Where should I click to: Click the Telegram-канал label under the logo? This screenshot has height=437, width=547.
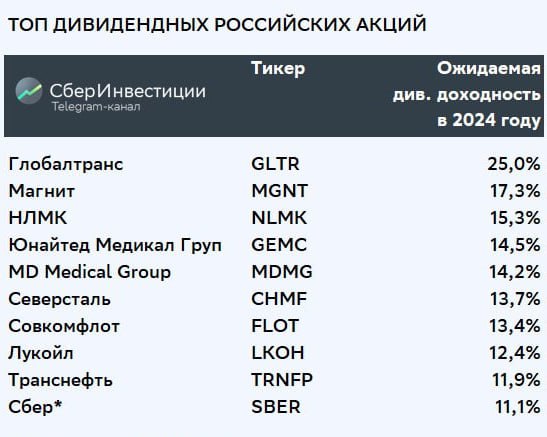96,106
